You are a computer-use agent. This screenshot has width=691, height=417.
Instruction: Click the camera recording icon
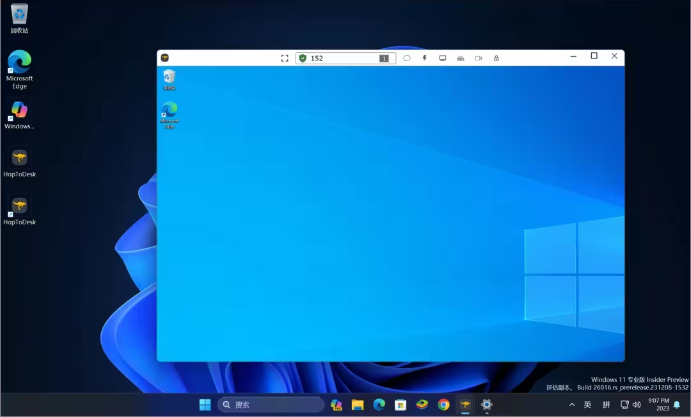click(x=478, y=58)
